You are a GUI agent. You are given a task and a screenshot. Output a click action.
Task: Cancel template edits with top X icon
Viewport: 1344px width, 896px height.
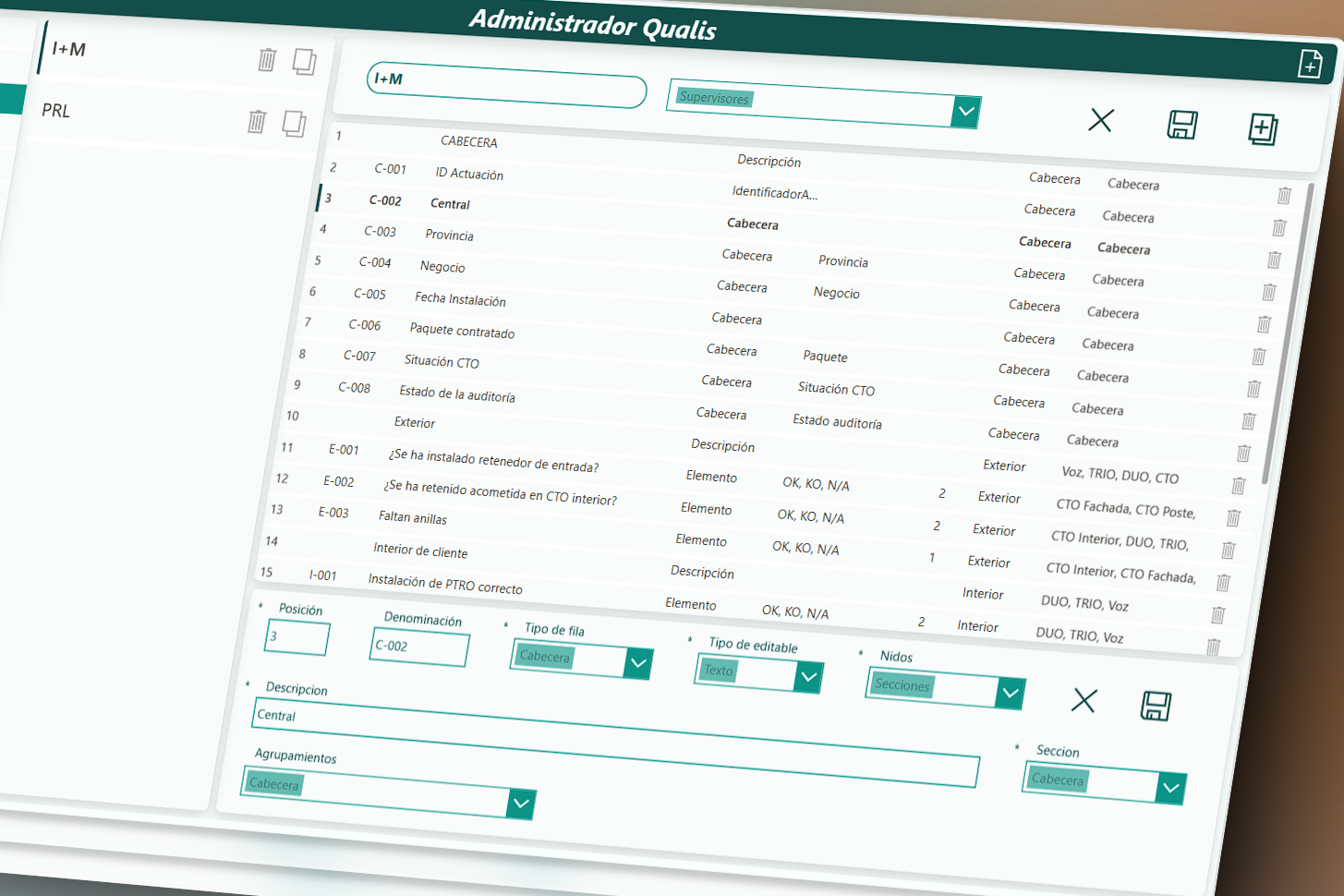(x=1100, y=120)
